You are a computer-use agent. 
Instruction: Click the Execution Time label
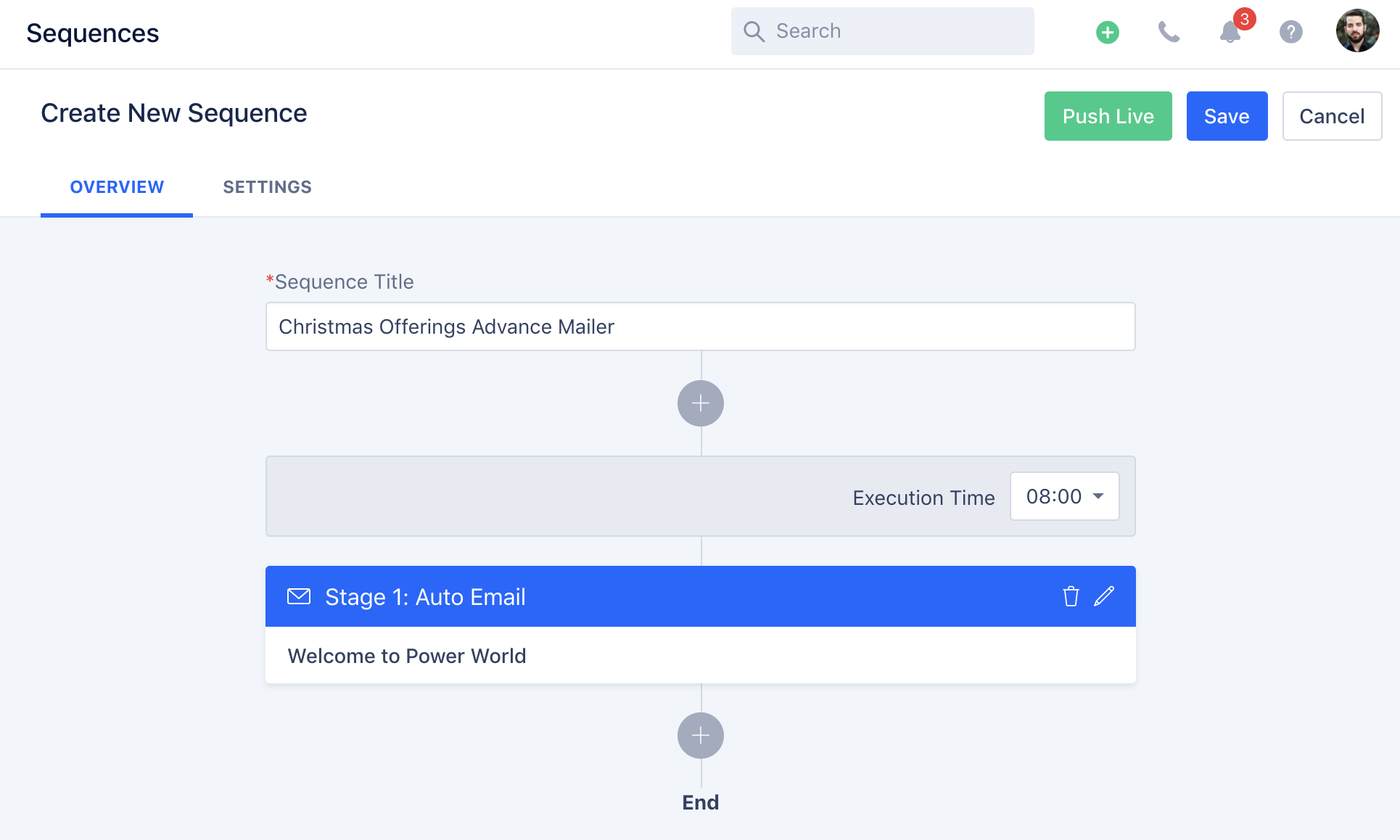(923, 498)
